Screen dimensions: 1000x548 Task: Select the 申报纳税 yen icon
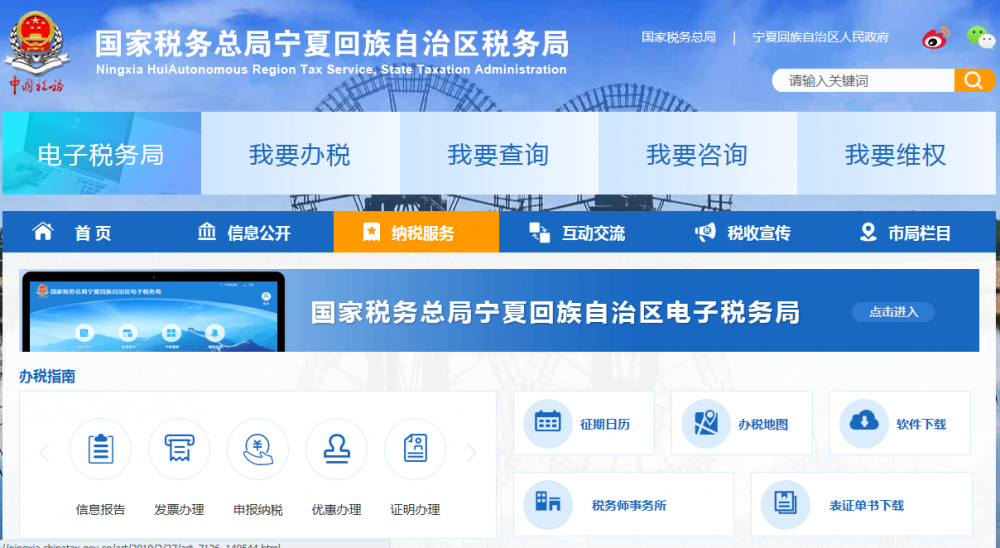(x=258, y=449)
